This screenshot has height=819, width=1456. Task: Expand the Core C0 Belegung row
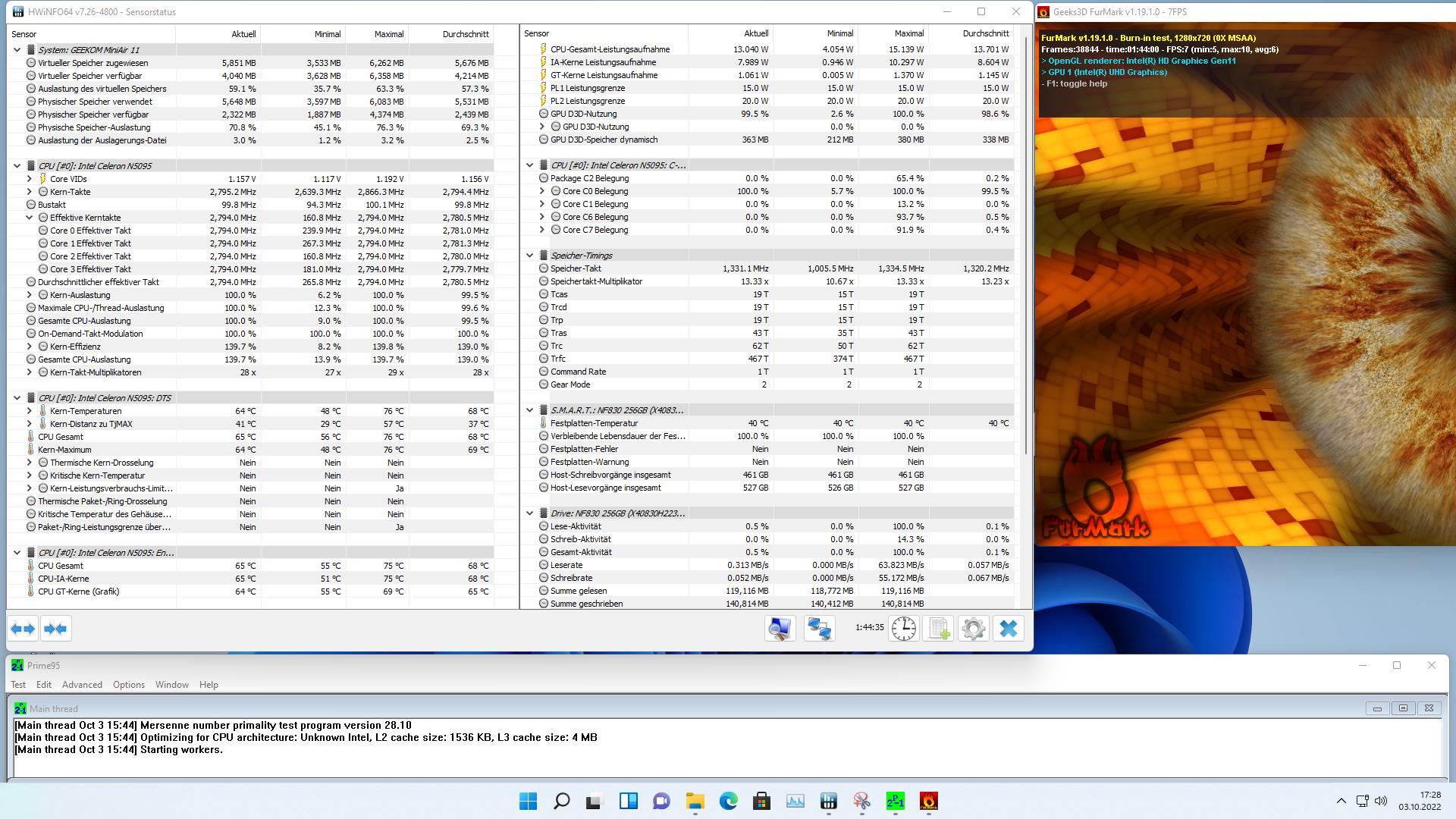pos(542,191)
